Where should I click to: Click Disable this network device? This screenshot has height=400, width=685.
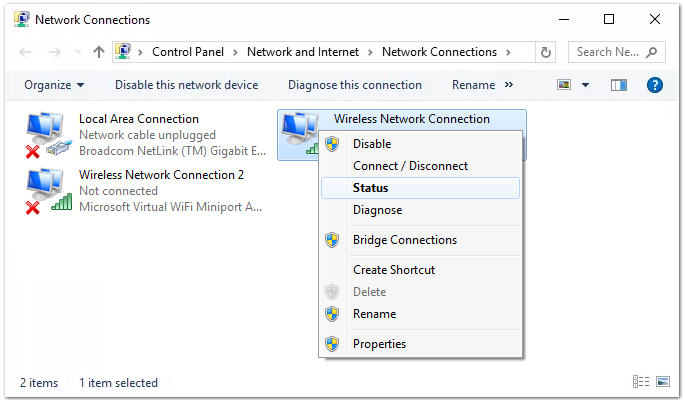(x=186, y=85)
